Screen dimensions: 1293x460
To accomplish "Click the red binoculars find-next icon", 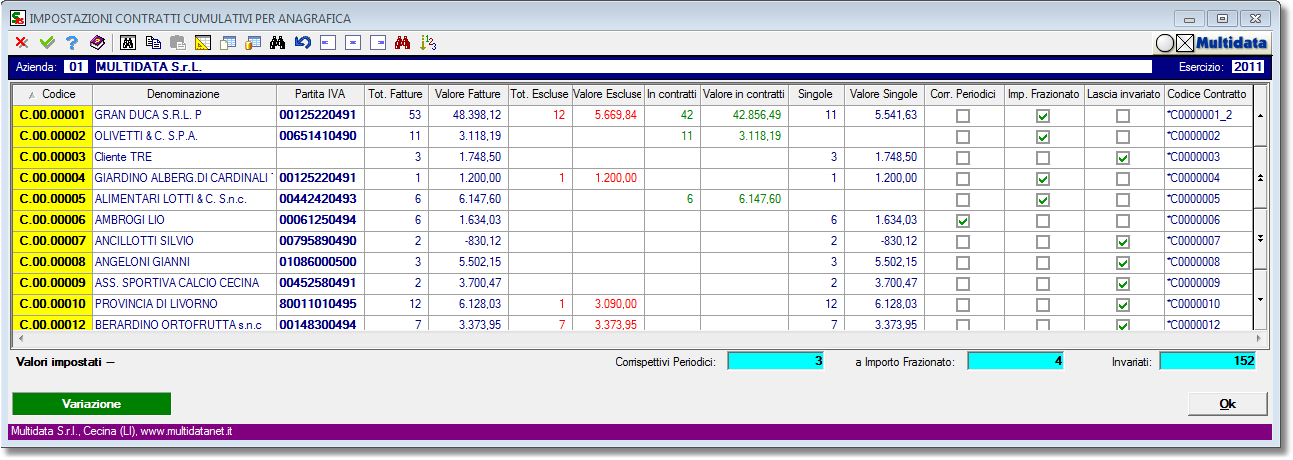I will pyautogui.click(x=403, y=43).
